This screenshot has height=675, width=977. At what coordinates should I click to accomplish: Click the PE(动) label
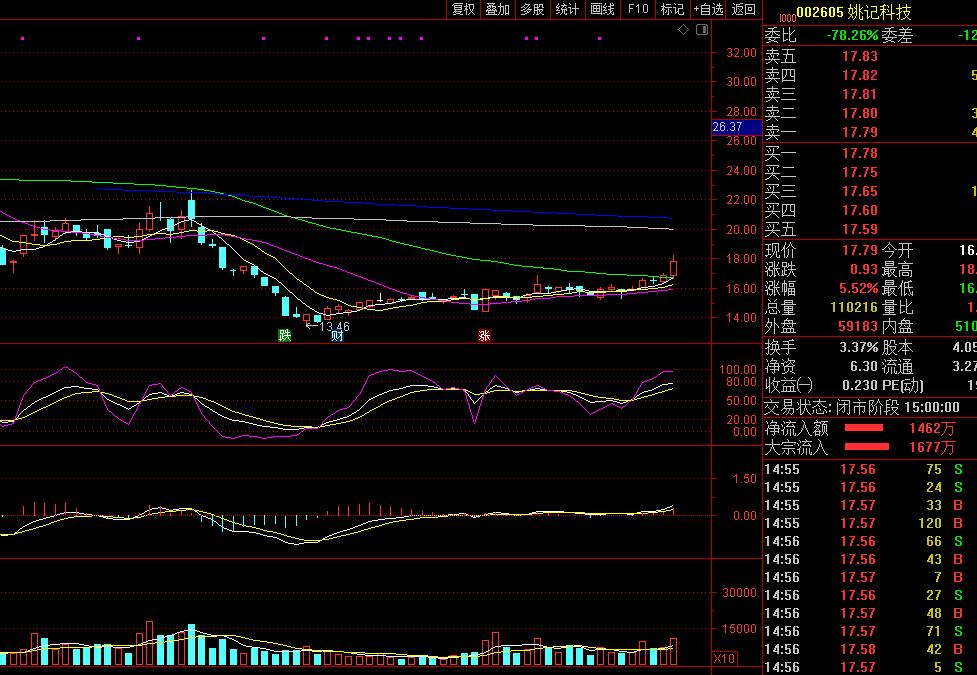tap(902, 385)
